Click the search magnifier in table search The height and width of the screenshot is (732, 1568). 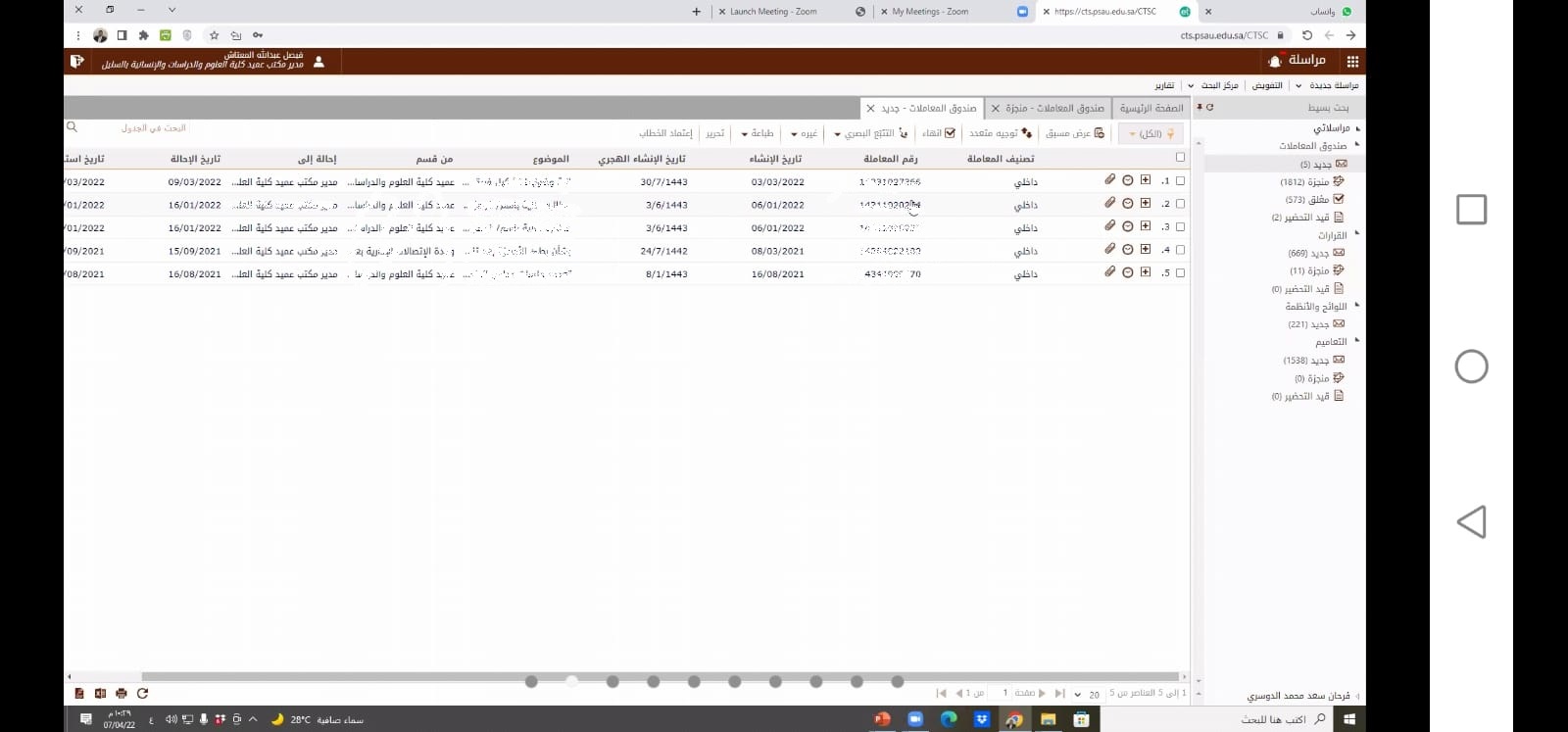[72, 127]
